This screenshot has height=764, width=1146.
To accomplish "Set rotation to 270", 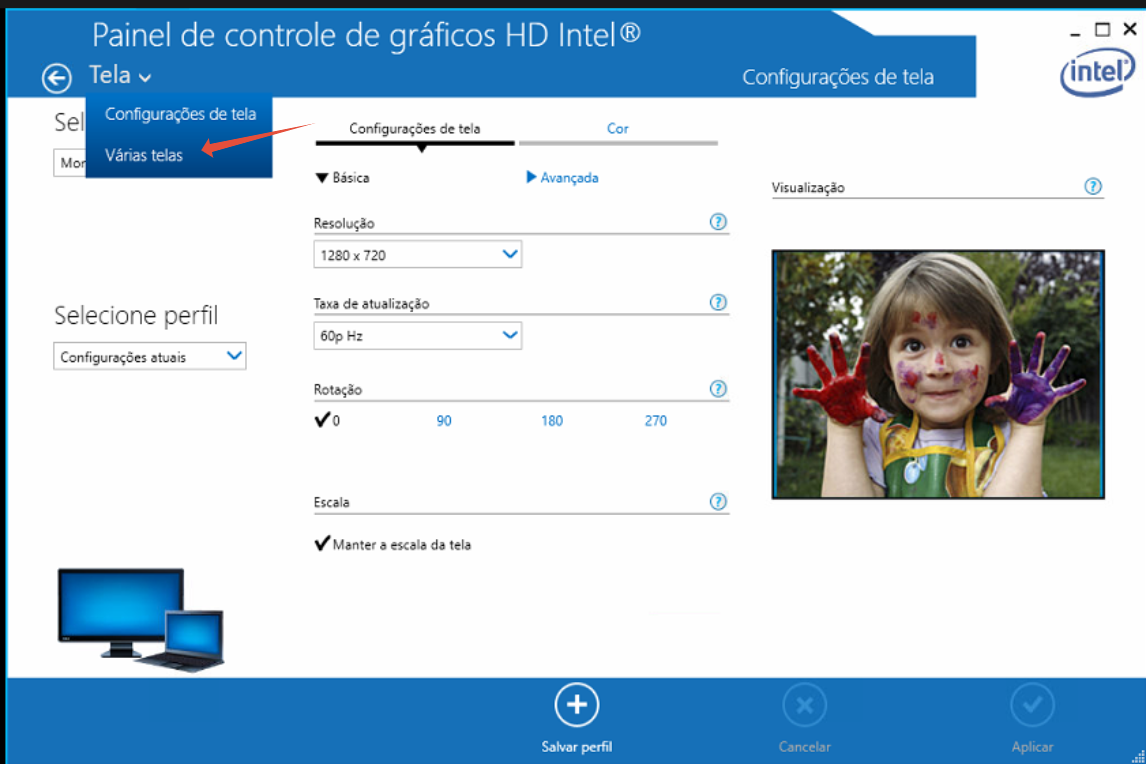I will pyautogui.click(x=656, y=421).
